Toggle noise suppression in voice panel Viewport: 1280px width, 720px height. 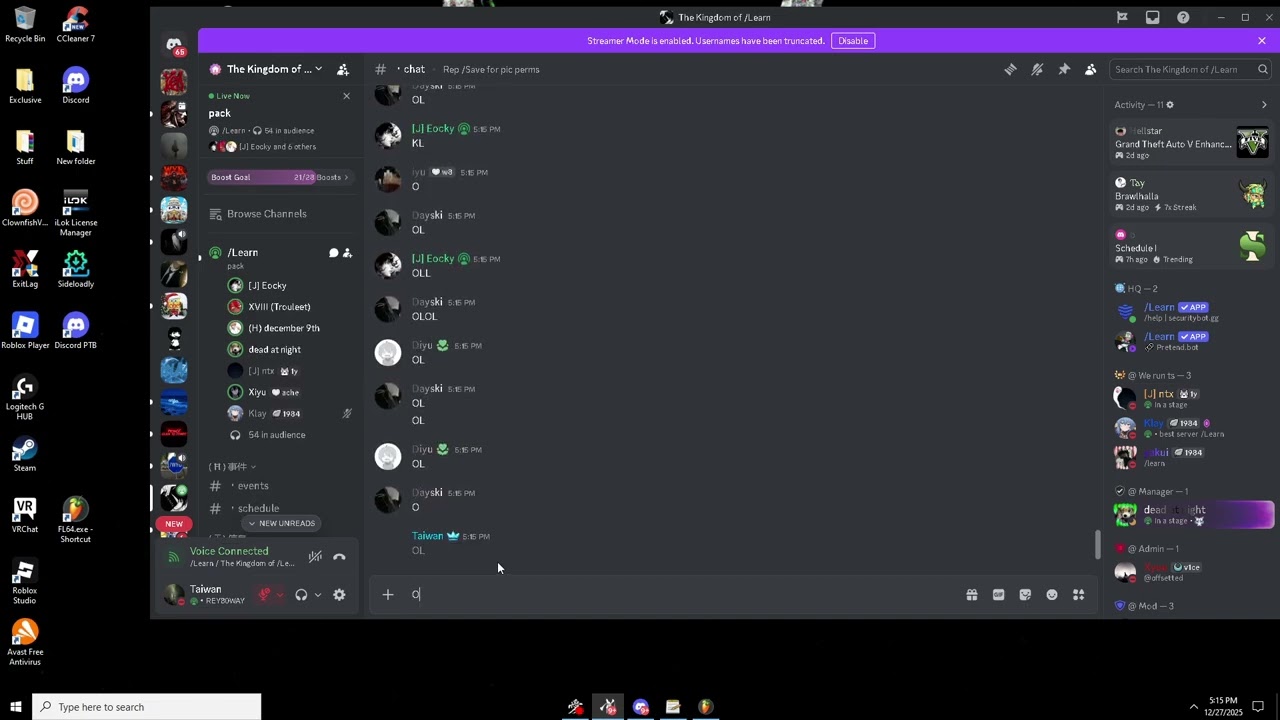point(315,557)
